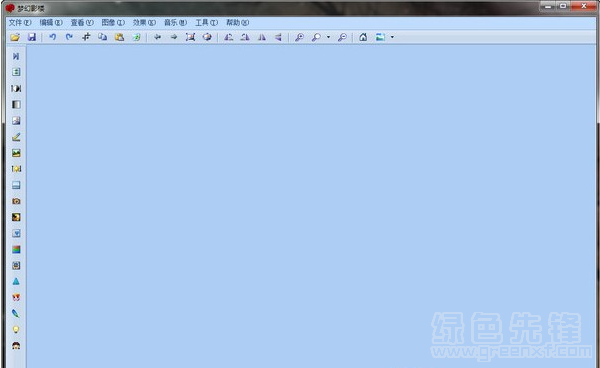Go to next image with right arrow
The image size is (600, 368).
point(174,37)
